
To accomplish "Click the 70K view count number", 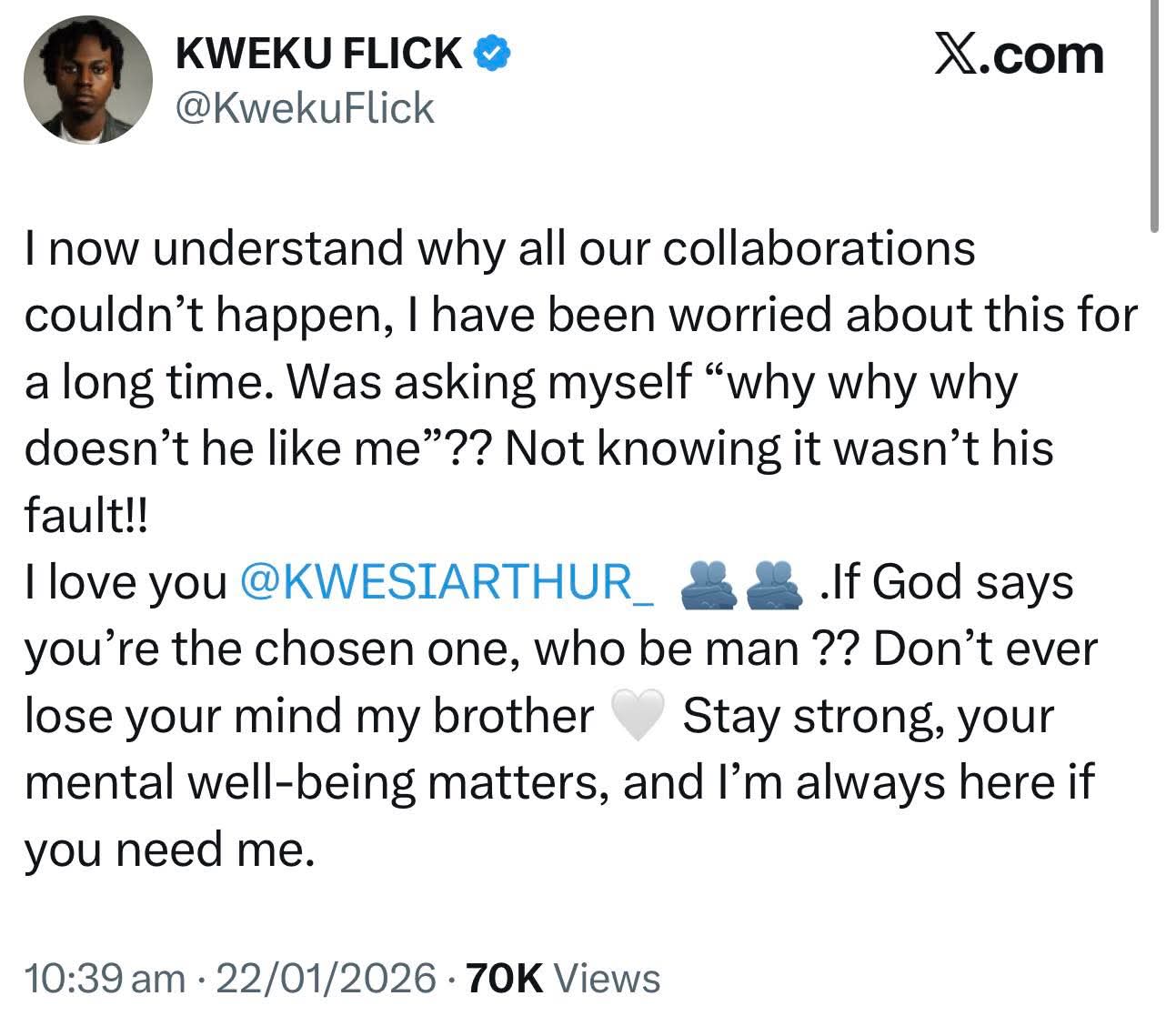I will click(x=504, y=979).
